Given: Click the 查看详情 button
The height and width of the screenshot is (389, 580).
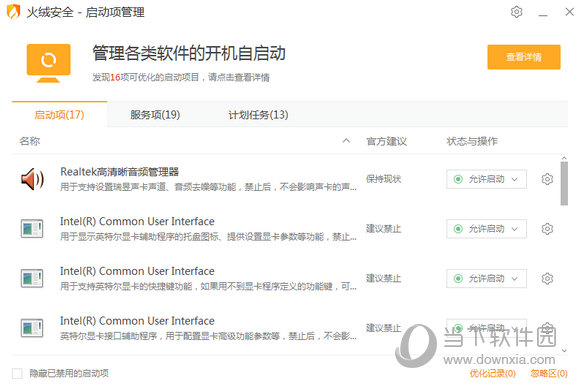Looking at the screenshot, I should (524, 57).
